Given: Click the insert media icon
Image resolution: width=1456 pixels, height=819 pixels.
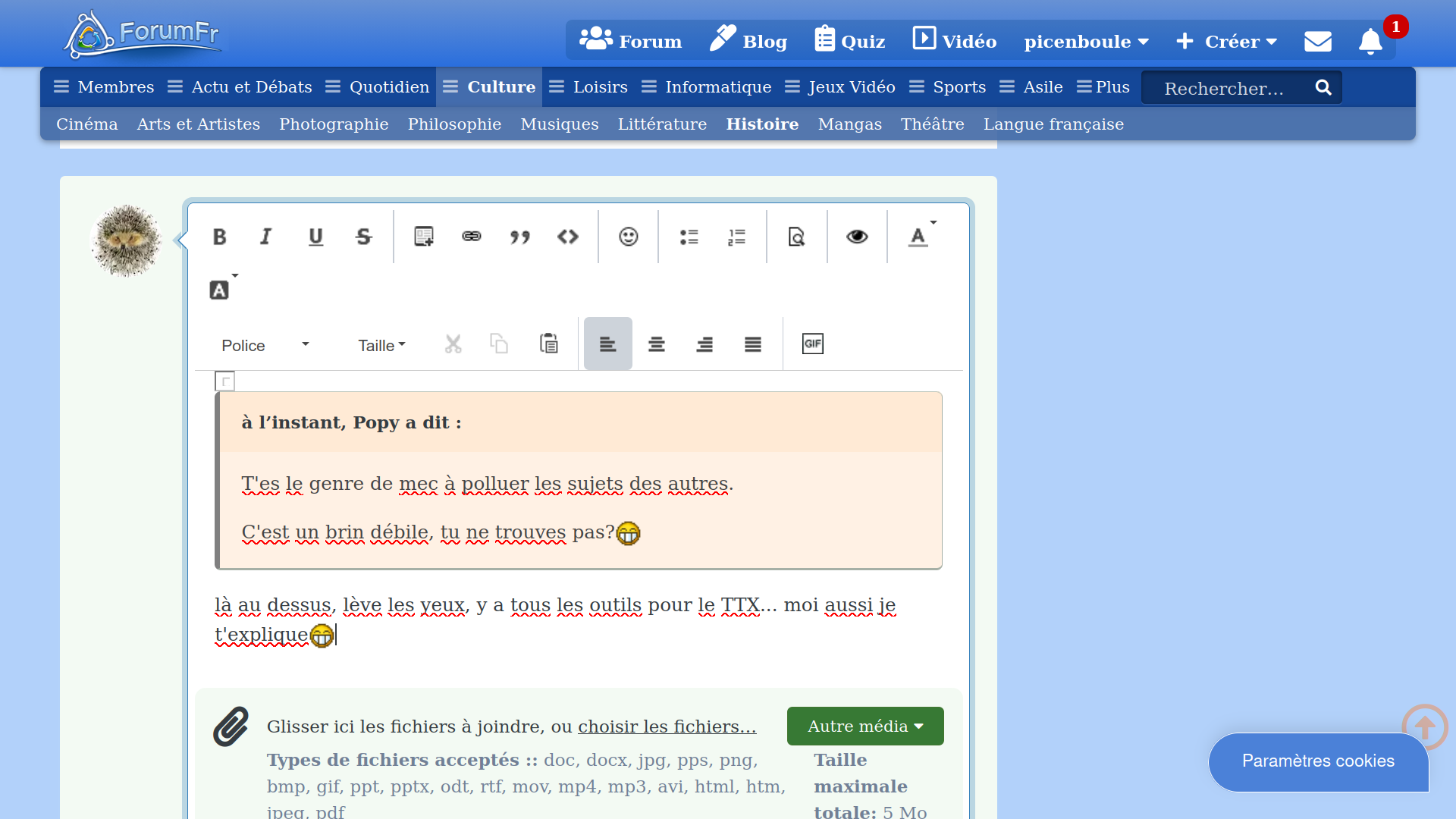Looking at the screenshot, I should pos(424,237).
